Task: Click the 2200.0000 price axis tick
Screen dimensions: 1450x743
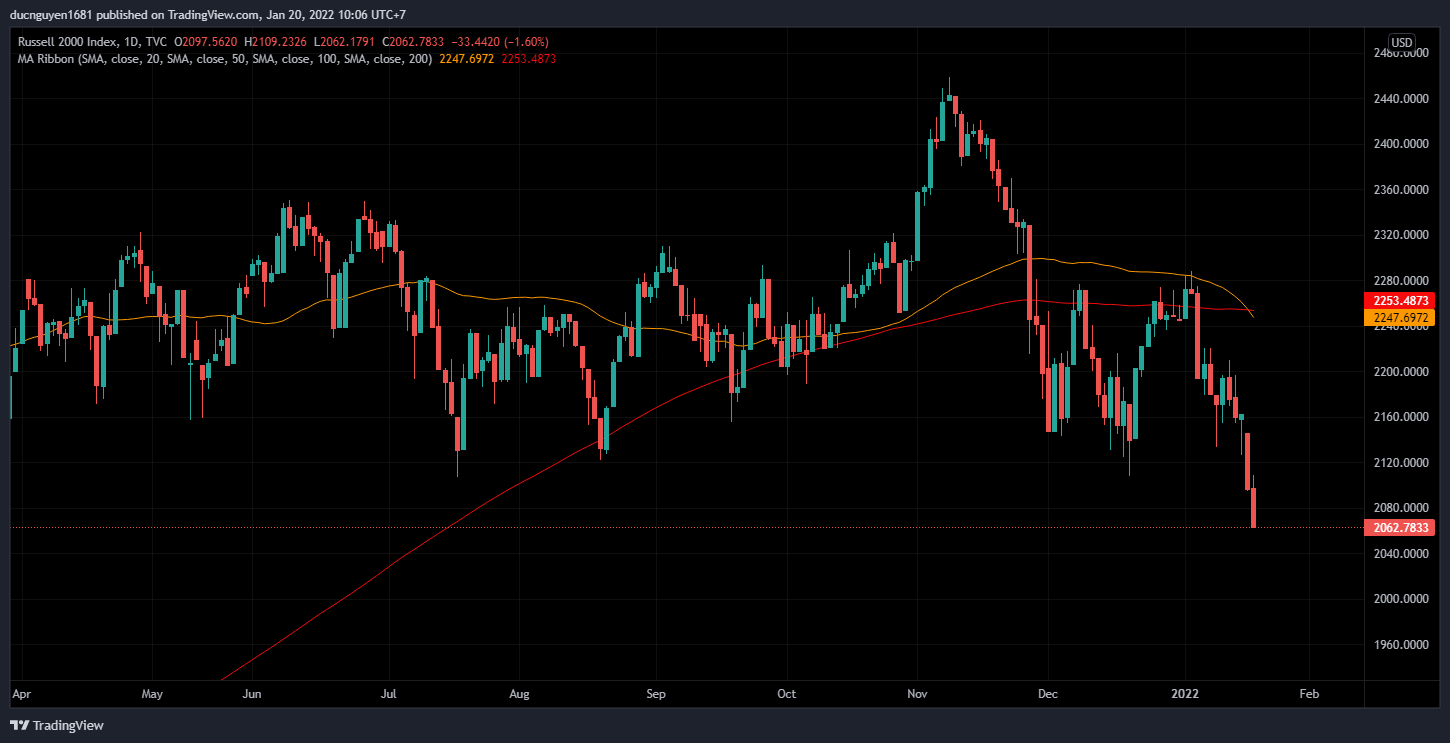Action: click(x=1400, y=372)
